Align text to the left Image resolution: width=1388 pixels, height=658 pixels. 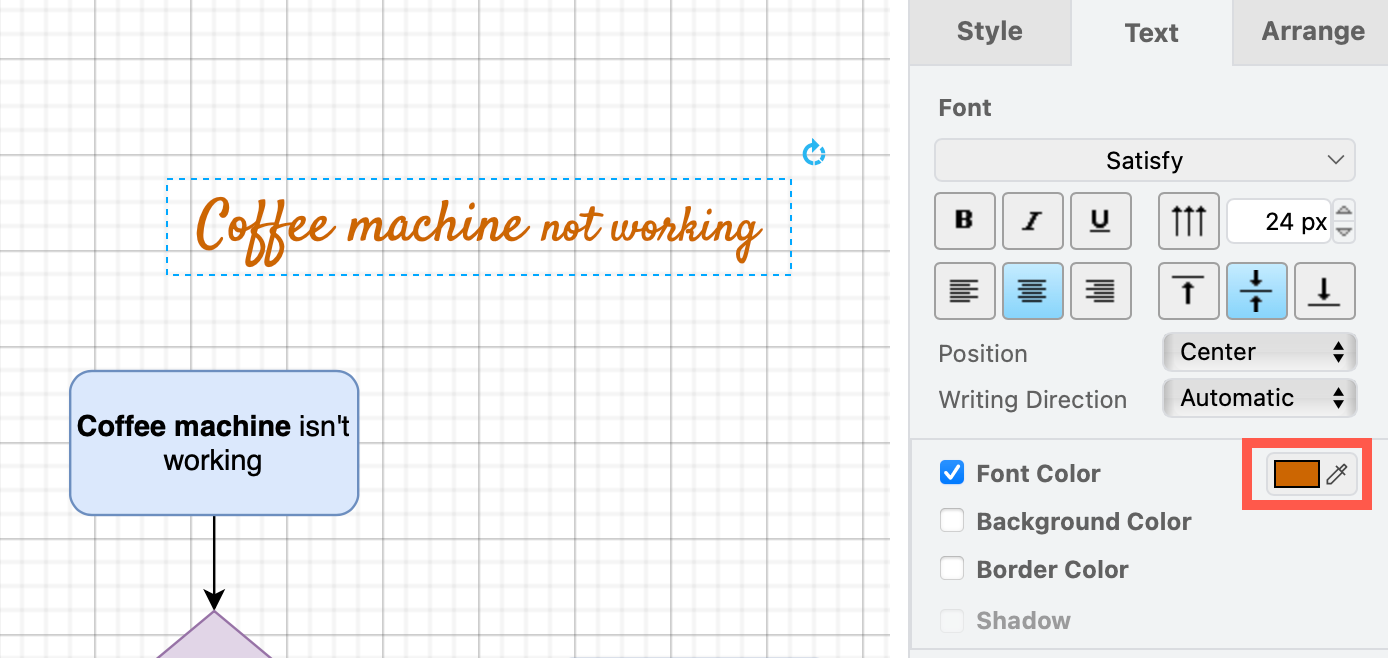(964, 290)
